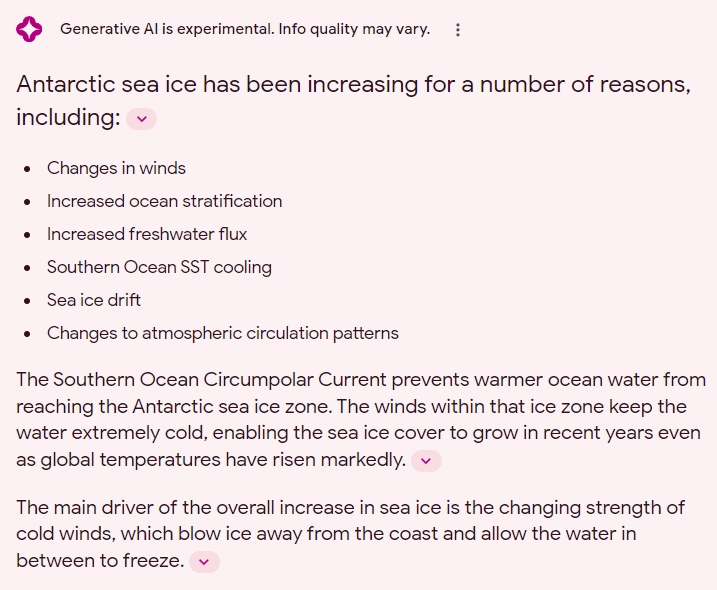This screenshot has width=717, height=590.
Task: Expand the chevron after "between to freeze."
Action: (x=204, y=562)
